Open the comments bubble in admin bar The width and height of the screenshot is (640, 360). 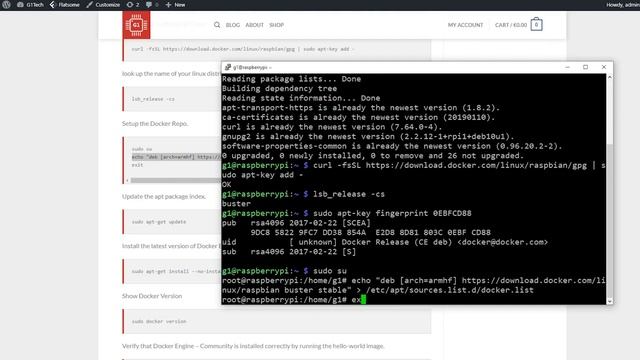click(x=152, y=4)
